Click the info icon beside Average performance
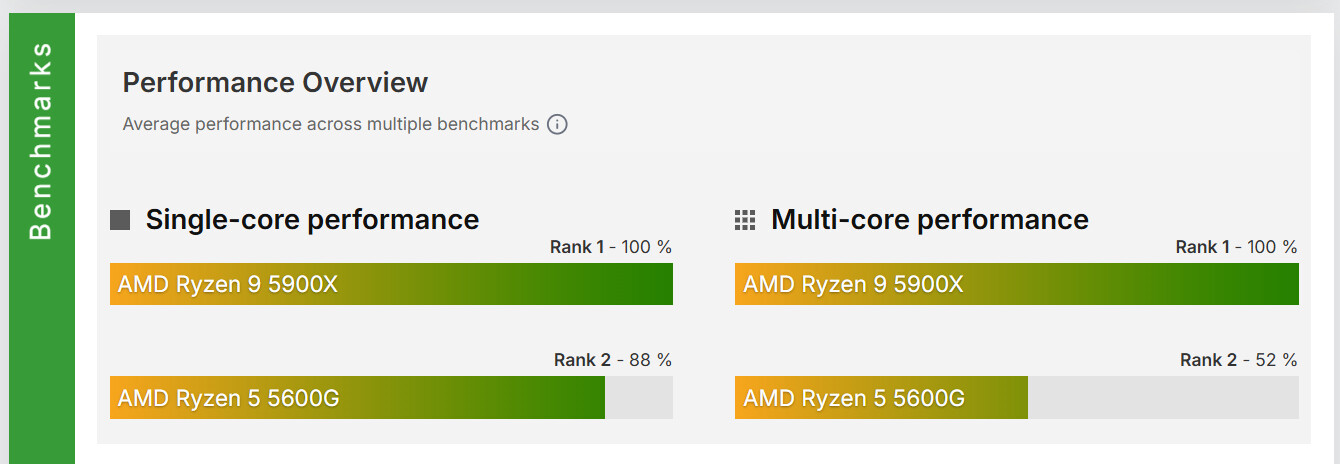This screenshot has width=1340, height=464. coord(557,125)
